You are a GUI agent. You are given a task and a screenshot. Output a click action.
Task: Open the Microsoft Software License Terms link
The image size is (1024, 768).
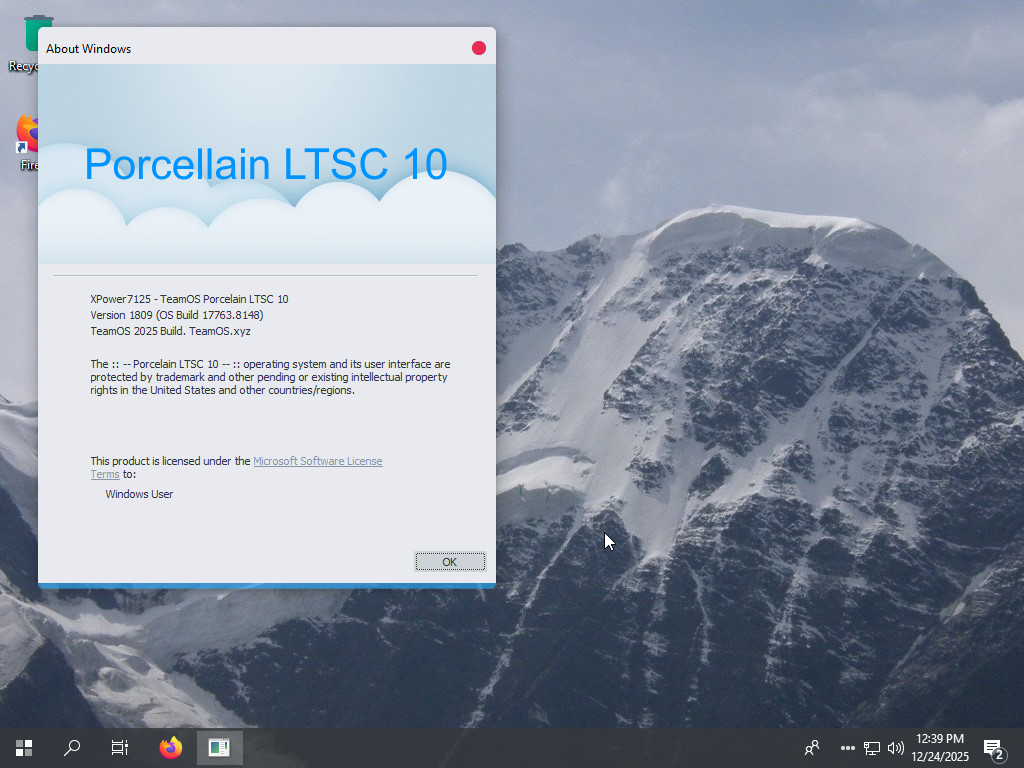317,461
